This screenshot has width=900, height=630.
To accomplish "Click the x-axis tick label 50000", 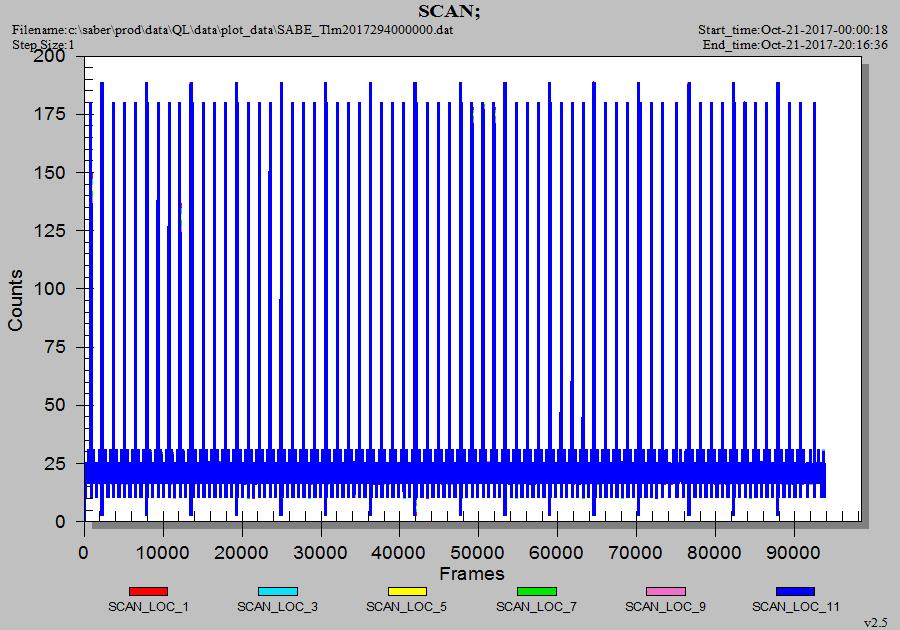I will coord(478,553).
